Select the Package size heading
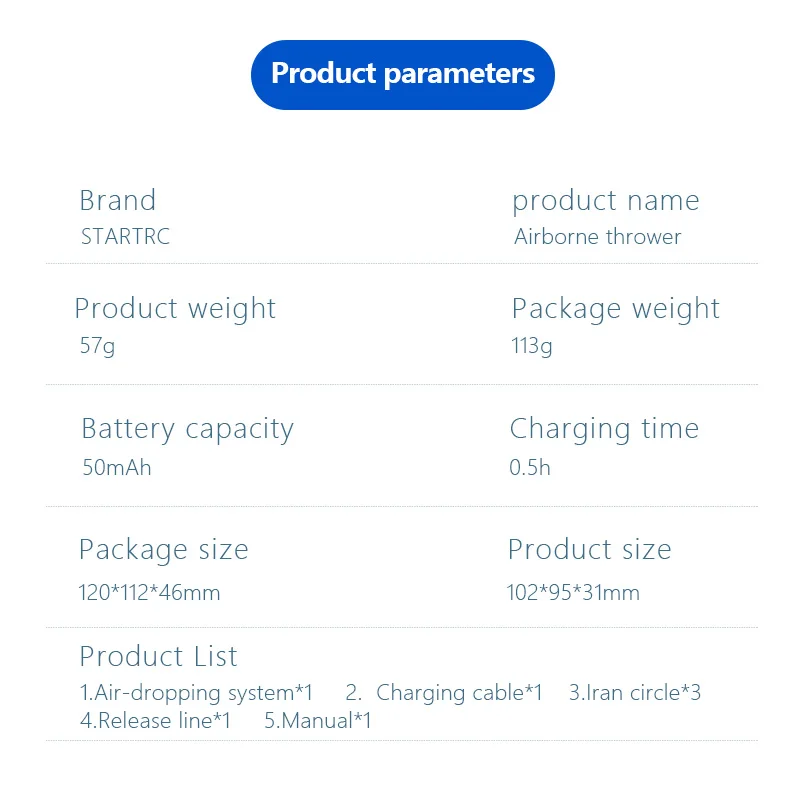The height and width of the screenshot is (800, 800). 164,551
